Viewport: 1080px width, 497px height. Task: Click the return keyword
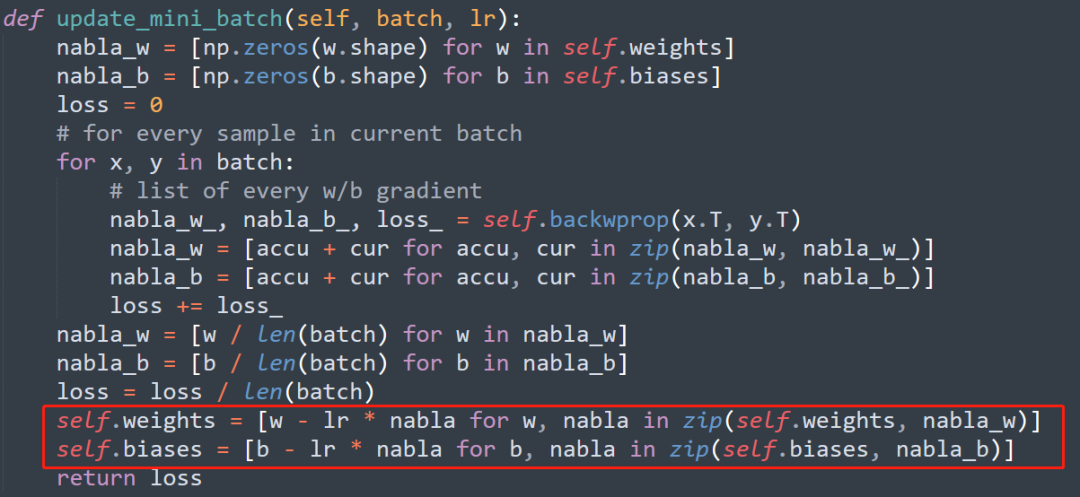pos(96,478)
